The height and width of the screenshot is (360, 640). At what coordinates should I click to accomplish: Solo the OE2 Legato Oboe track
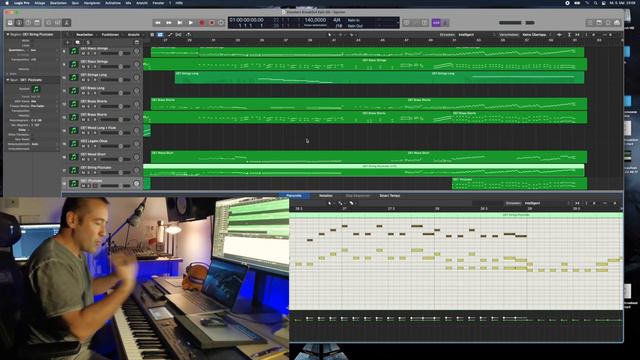89,146
